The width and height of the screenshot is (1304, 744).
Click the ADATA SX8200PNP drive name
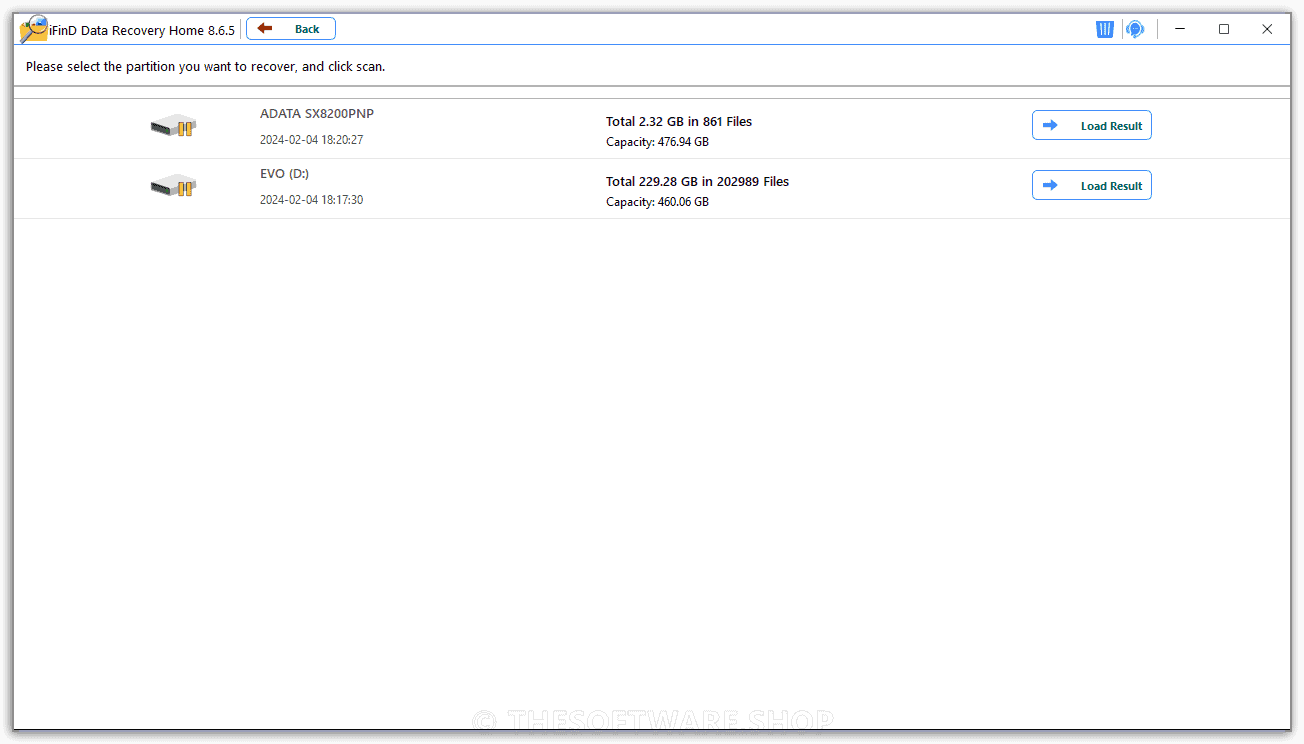(317, 114)
